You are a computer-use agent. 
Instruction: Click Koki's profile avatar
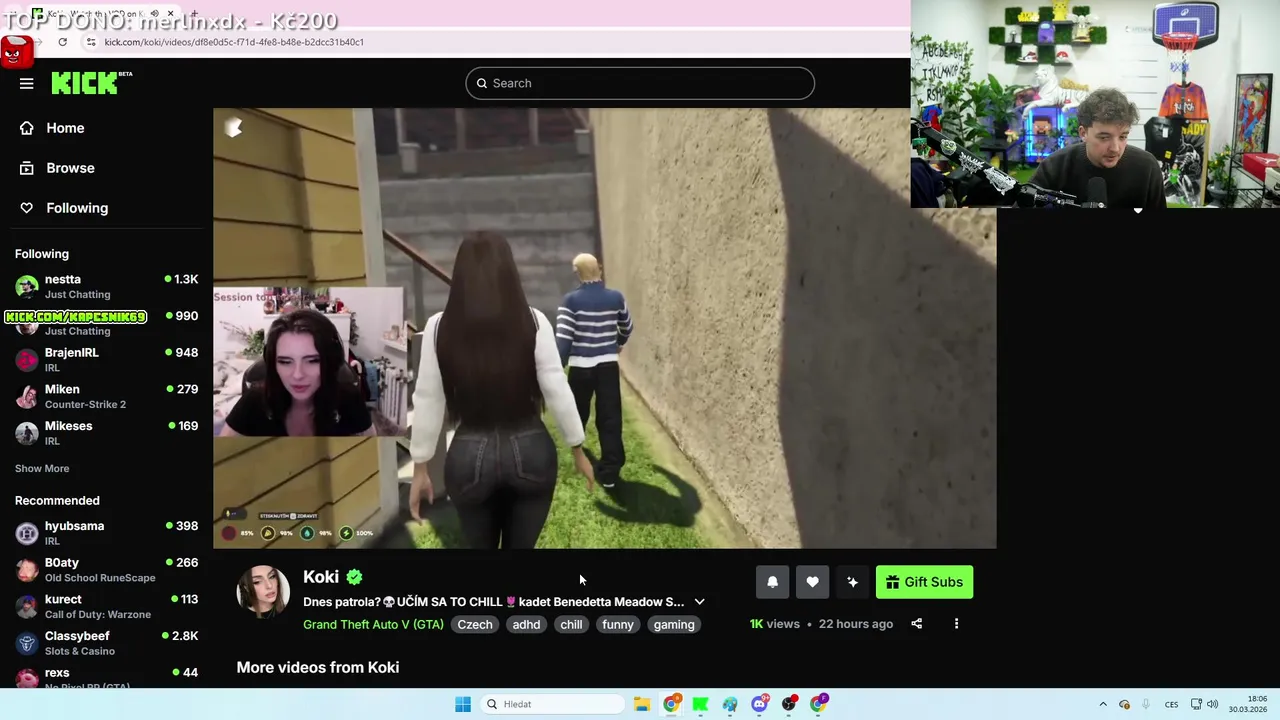click(263, 591)
